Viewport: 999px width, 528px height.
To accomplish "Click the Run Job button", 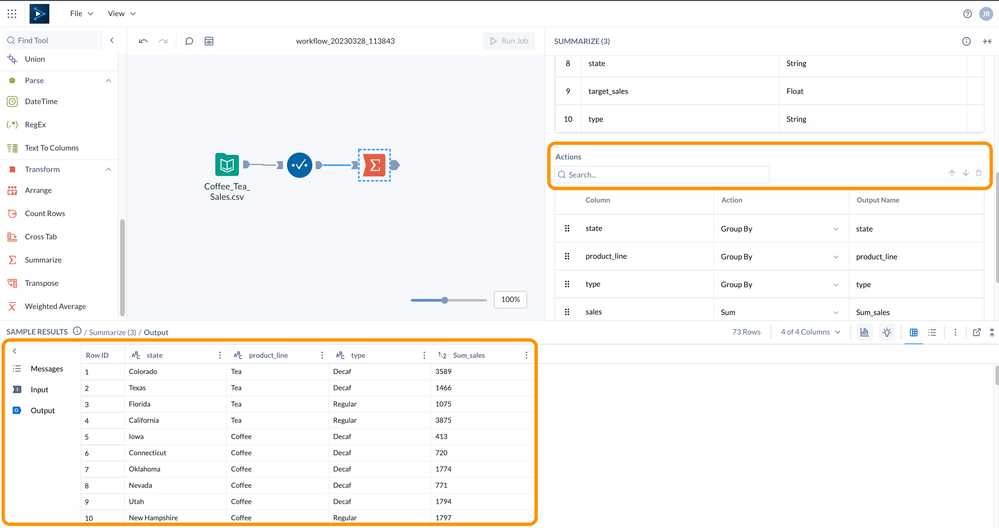I will (x=509, y=41).
